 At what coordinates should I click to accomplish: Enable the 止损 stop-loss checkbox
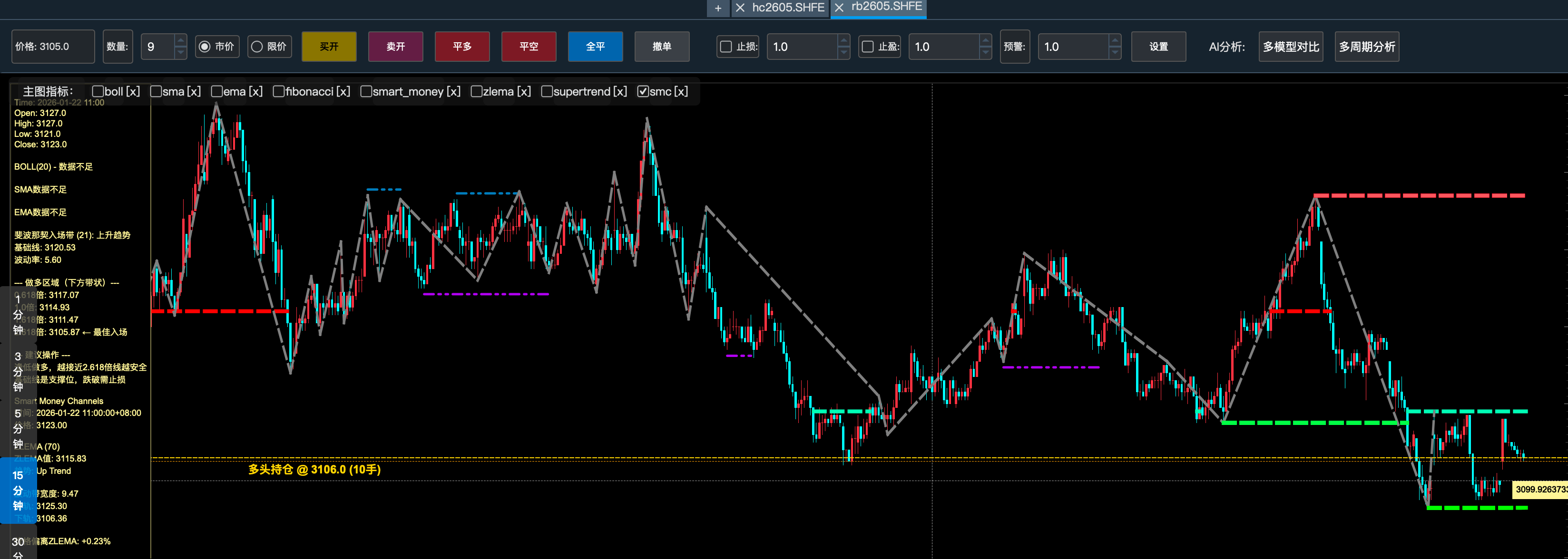tap(725, 47)
